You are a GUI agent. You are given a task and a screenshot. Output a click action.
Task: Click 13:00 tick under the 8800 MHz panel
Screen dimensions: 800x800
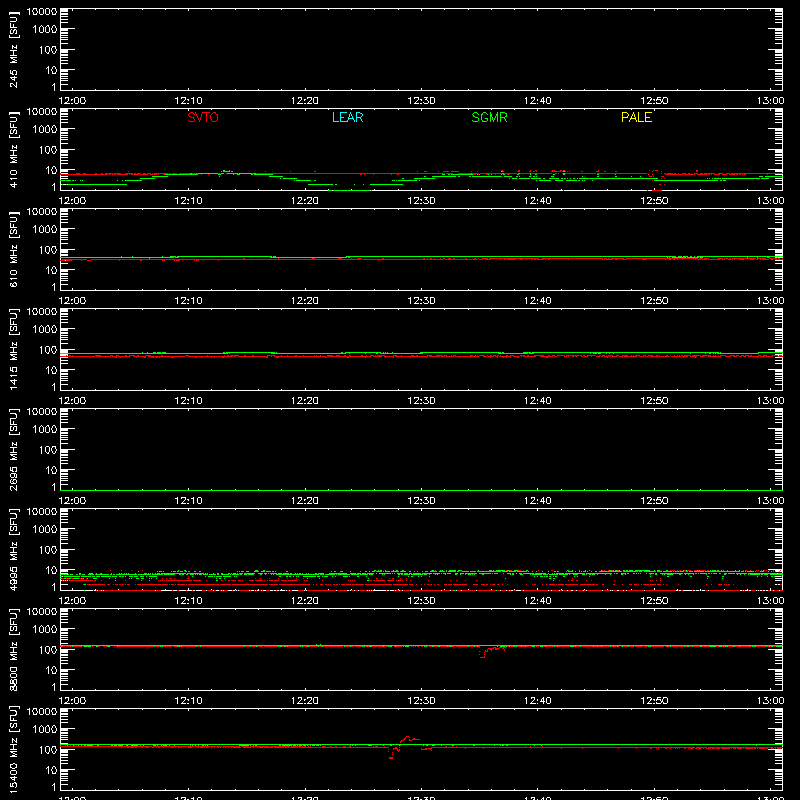click(x=770, y=701)
